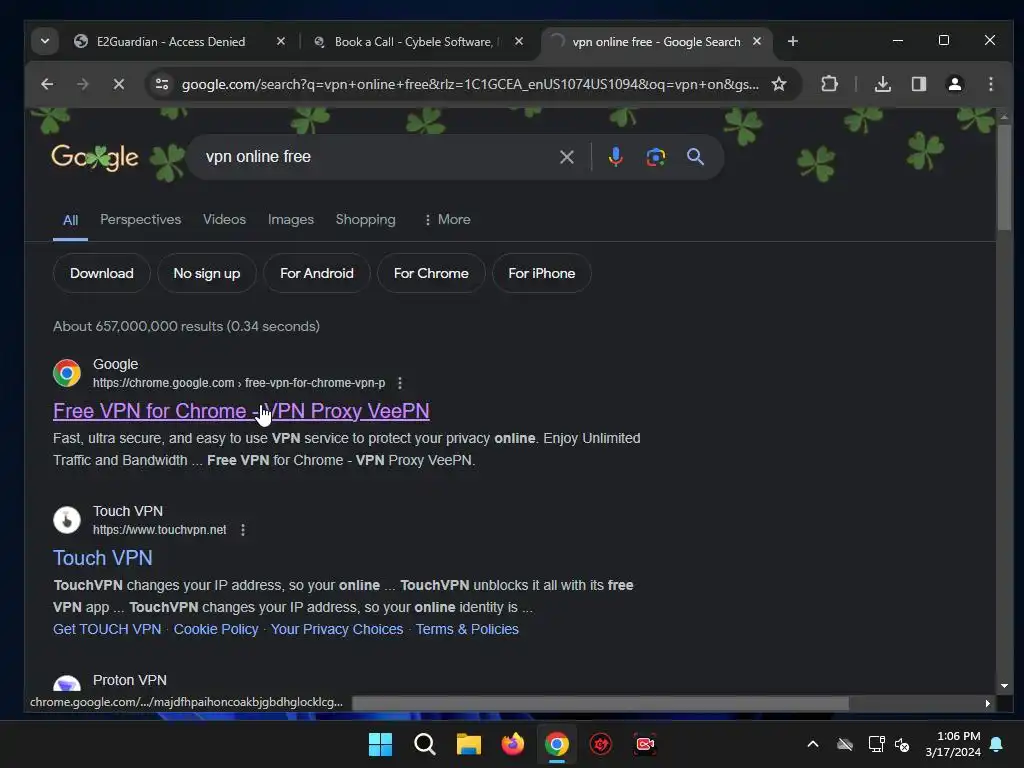Click Chrome icon in taskbar
The height and width of the screenshot is (768, 1024).
click(556, 744)
